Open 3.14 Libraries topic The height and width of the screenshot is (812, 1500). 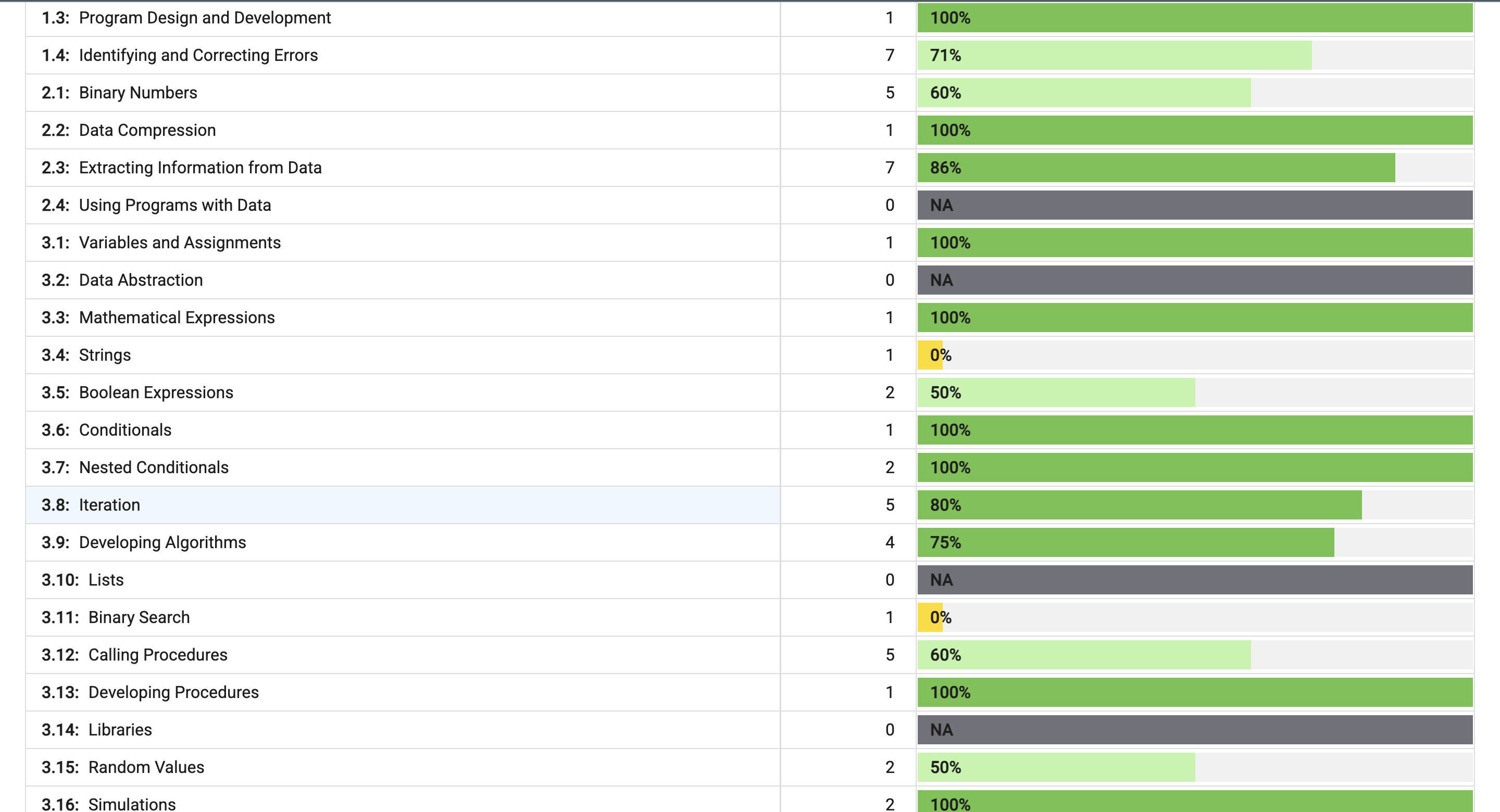coord(119,730)
